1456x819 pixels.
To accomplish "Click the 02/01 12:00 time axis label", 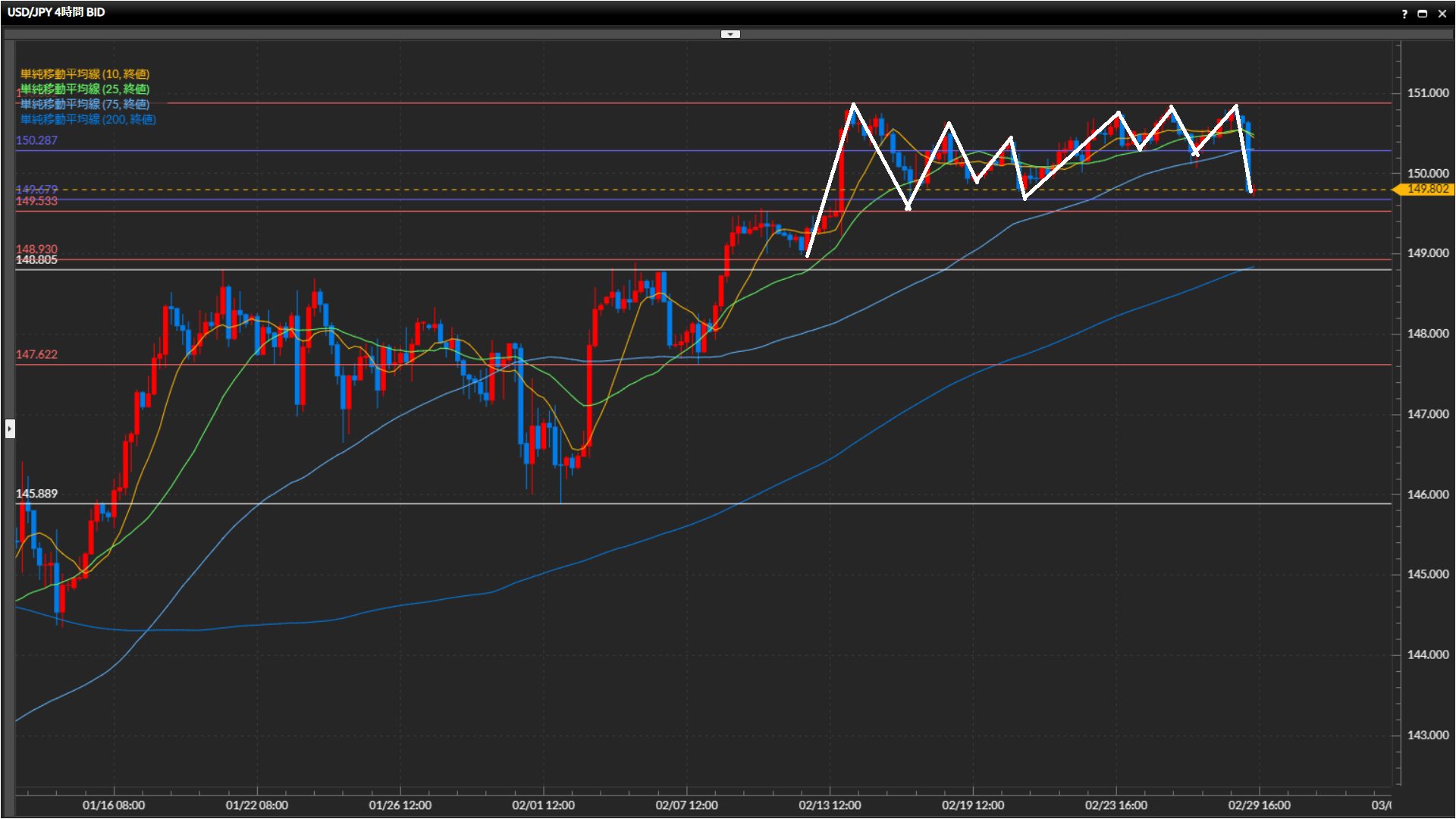I will click(x=543, y=805).
